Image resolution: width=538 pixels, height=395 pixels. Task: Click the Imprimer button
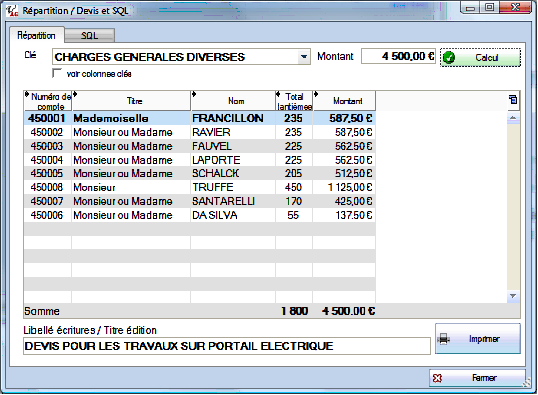tap(478, 339)
